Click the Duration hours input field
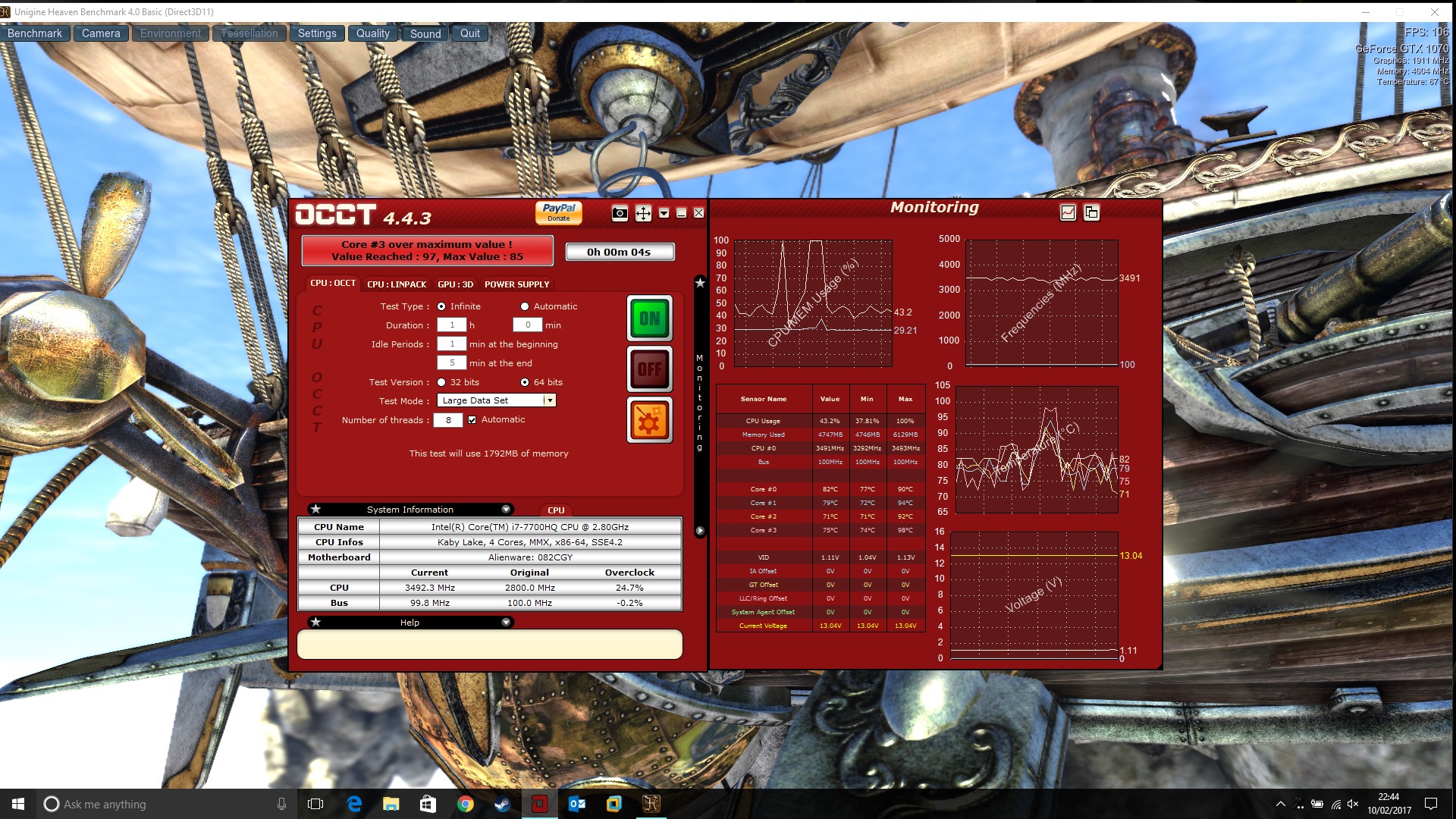This screenshot has height=819, width=1456. coord(452,325)
